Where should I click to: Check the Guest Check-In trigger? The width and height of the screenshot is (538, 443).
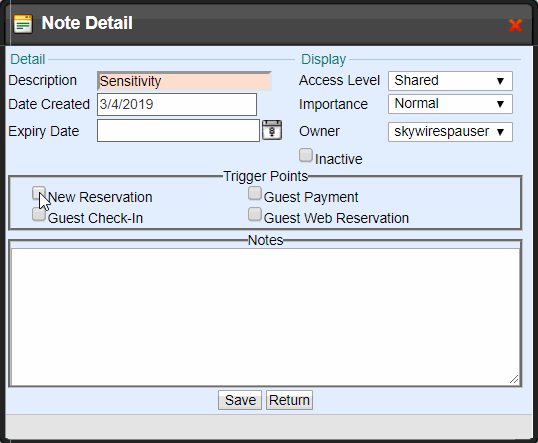[x=39, y=214]
